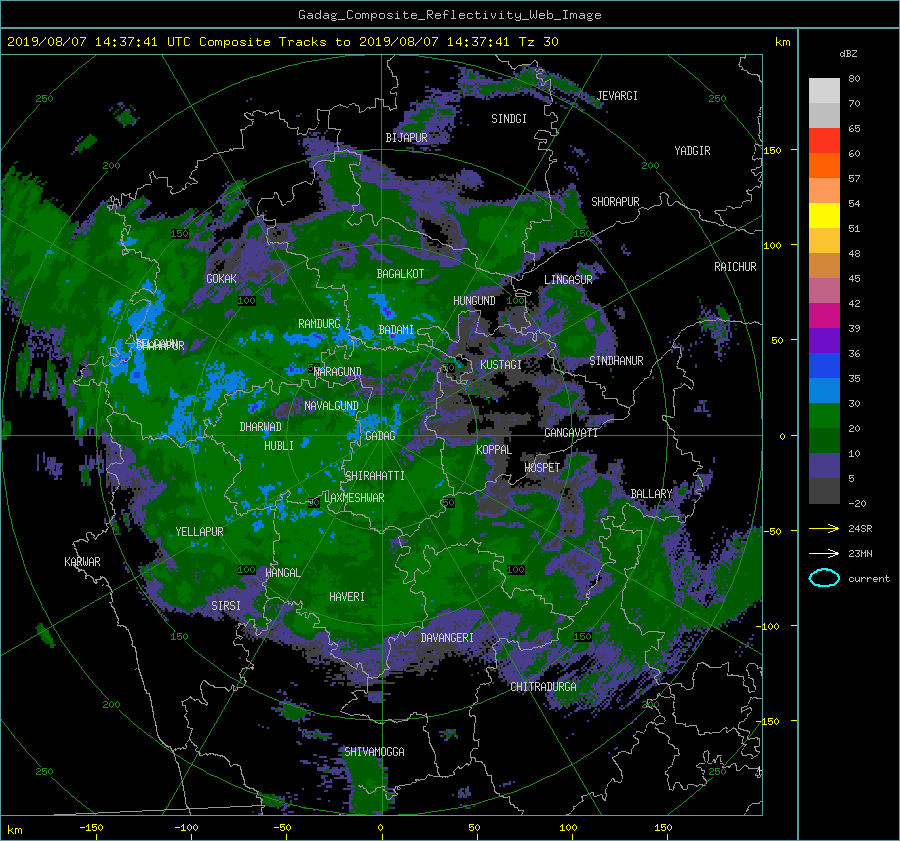
Task: Click the DAVANGERI city label
Action: tap(447, 638)
